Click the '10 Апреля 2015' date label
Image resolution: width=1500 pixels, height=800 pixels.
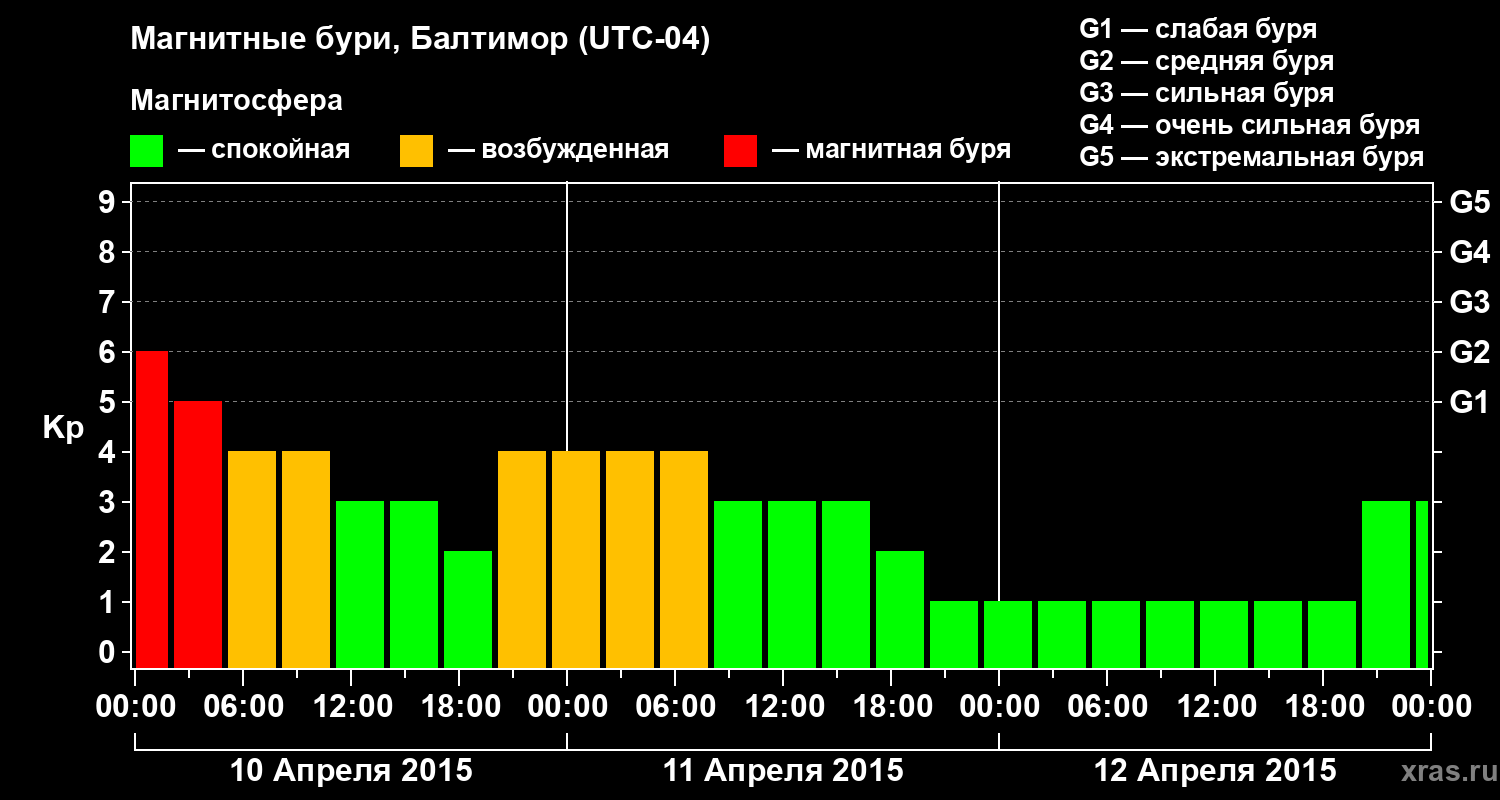click(x=351, y=771)
